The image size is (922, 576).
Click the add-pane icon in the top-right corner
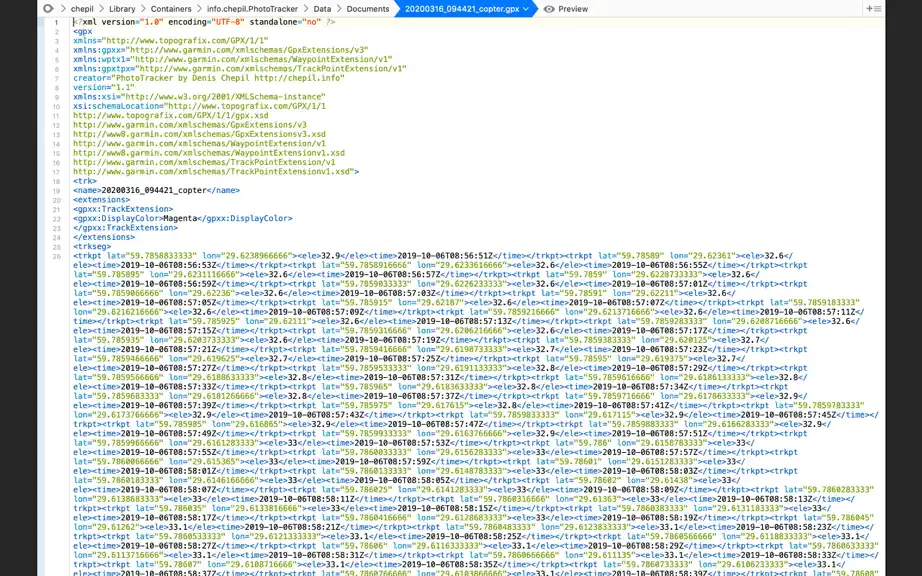[x=873, y=9]
